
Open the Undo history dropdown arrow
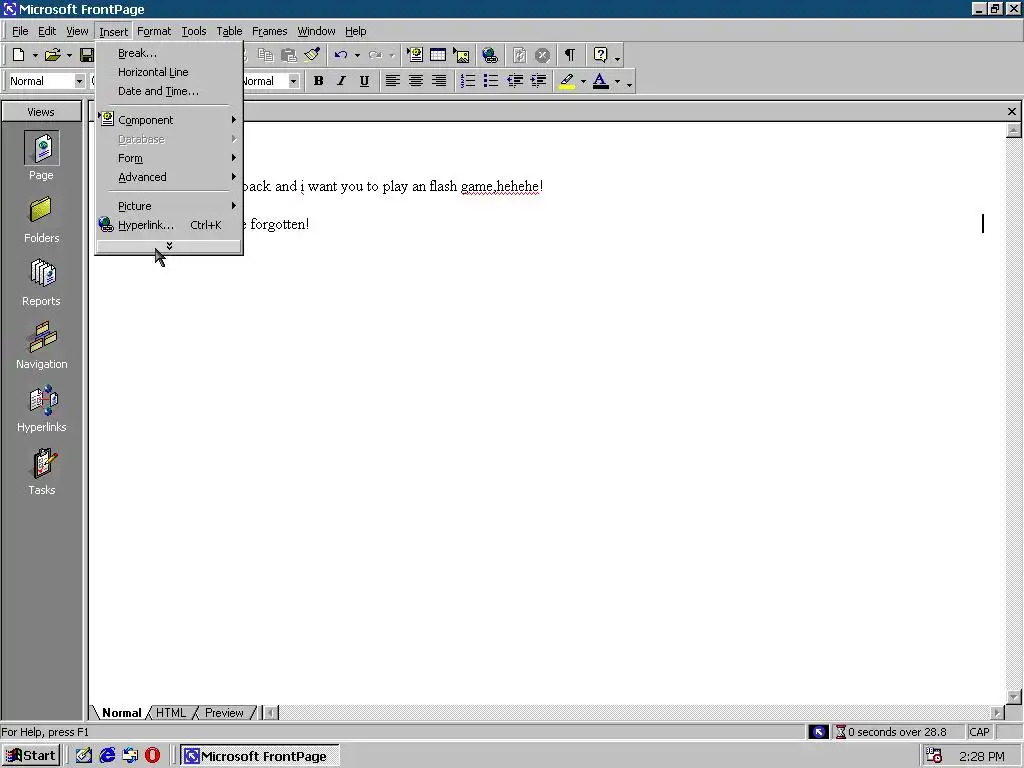357,56
